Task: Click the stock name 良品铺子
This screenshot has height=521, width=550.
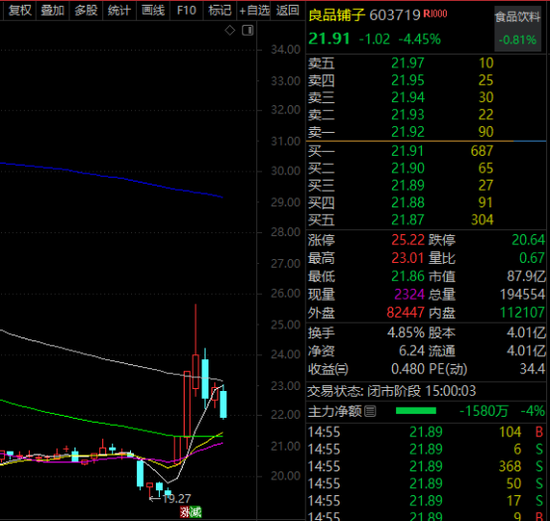Action: [x=337, y=15]
